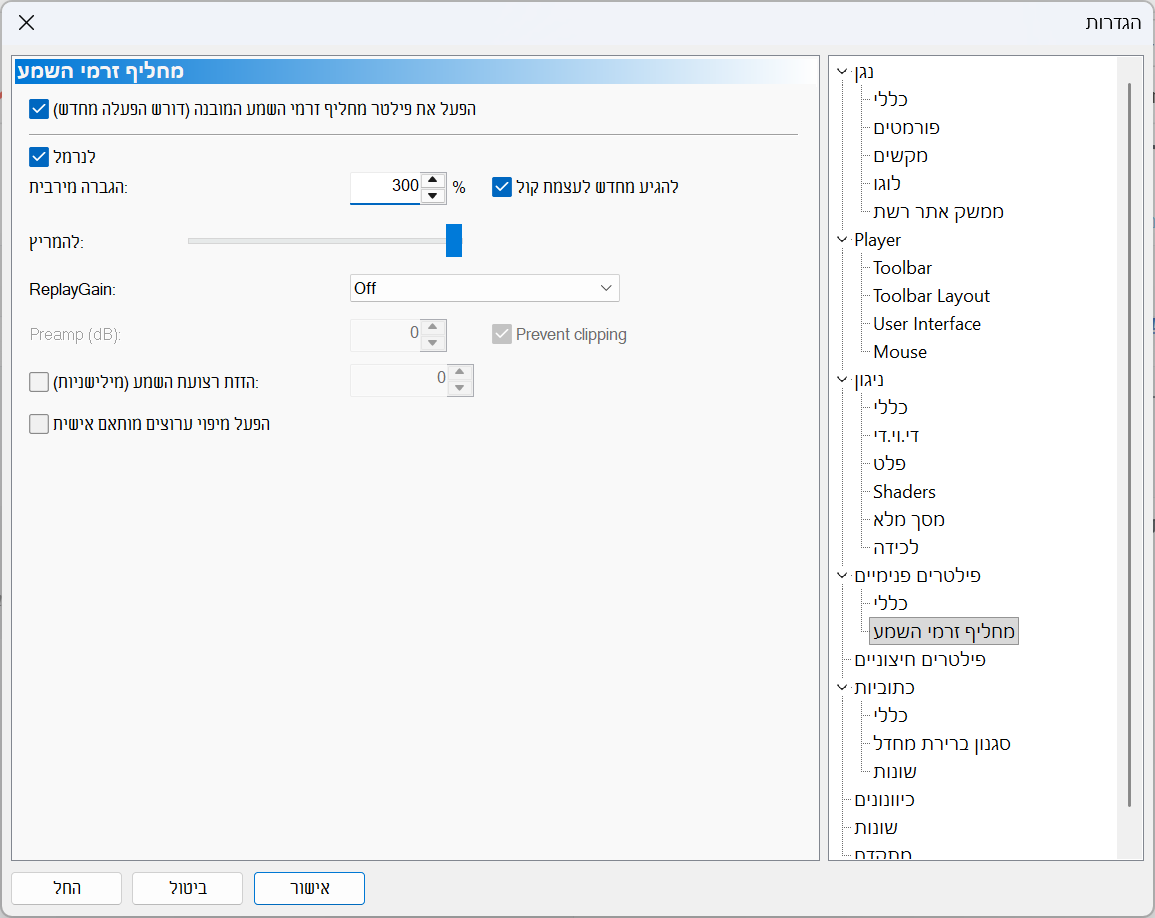Open the ReplayGain dropdown

point(485,288)
